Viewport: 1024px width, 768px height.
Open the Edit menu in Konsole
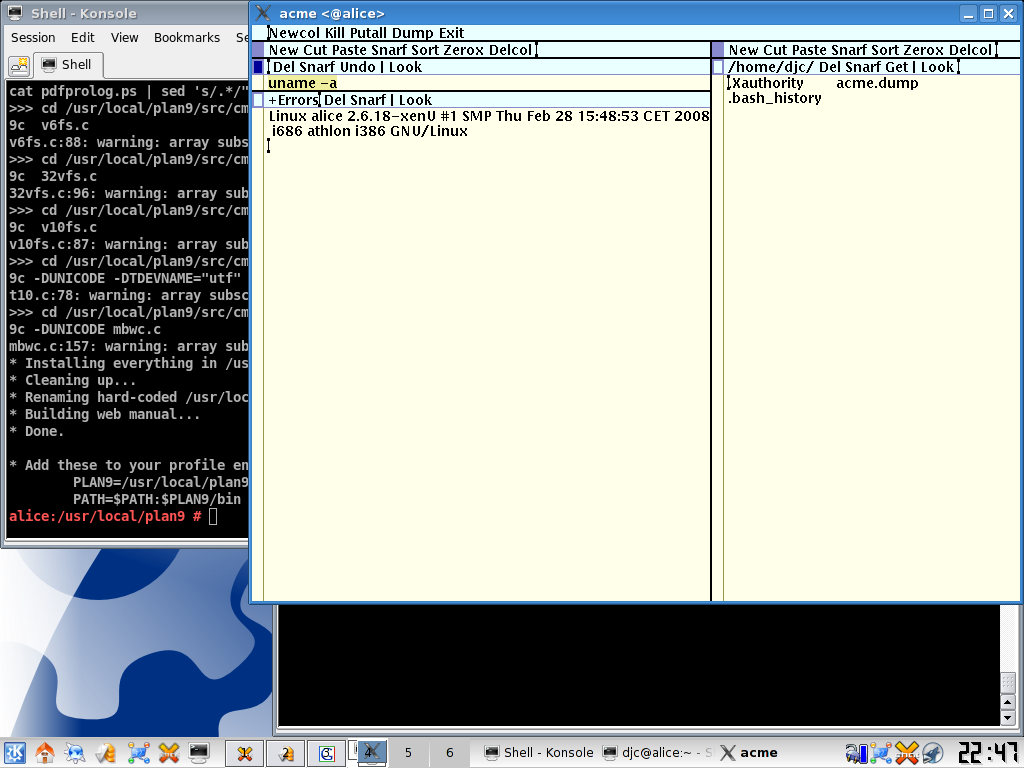pos(82,38)
